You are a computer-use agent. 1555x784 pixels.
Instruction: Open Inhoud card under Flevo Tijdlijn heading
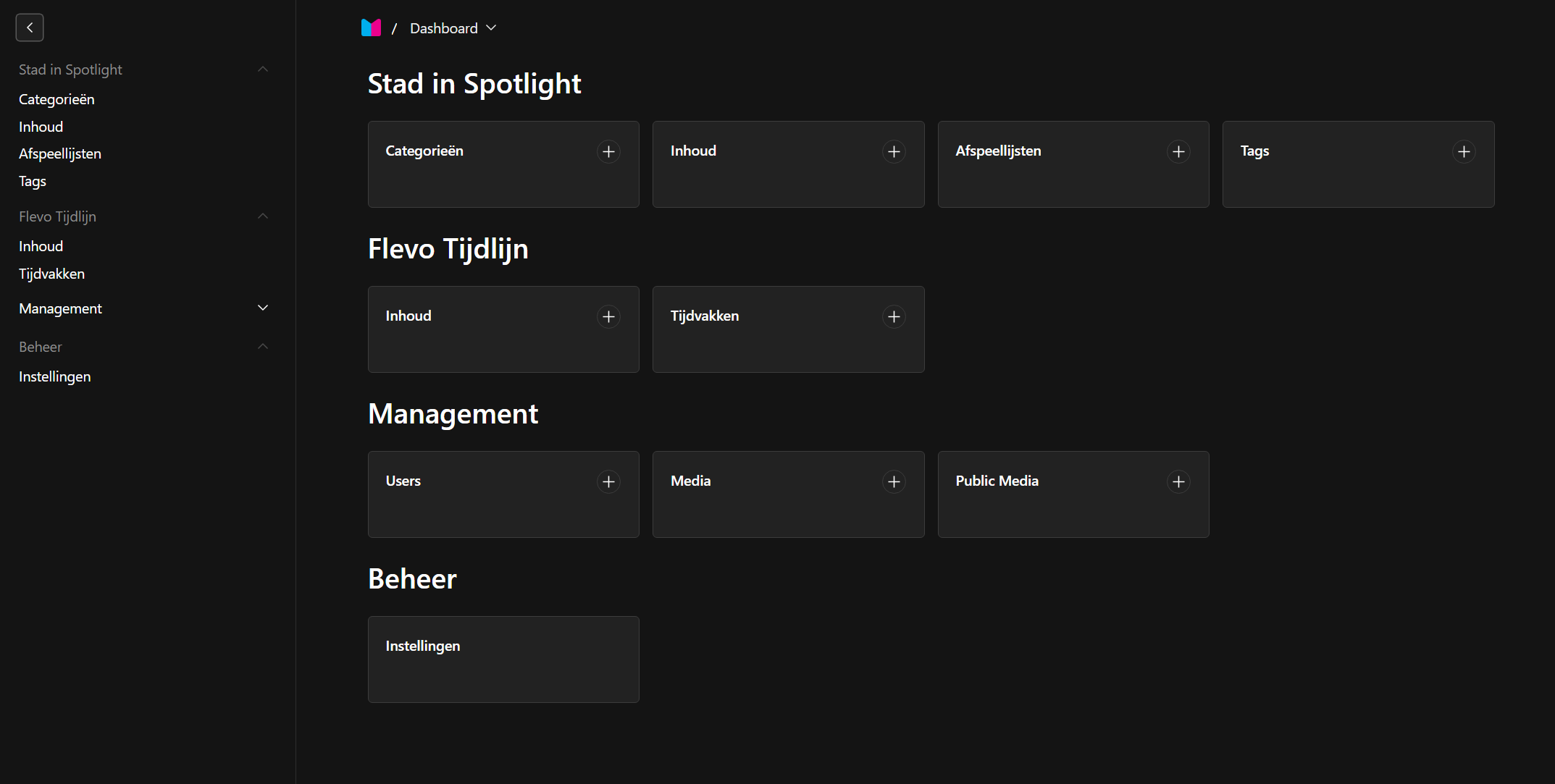(503, 329)
